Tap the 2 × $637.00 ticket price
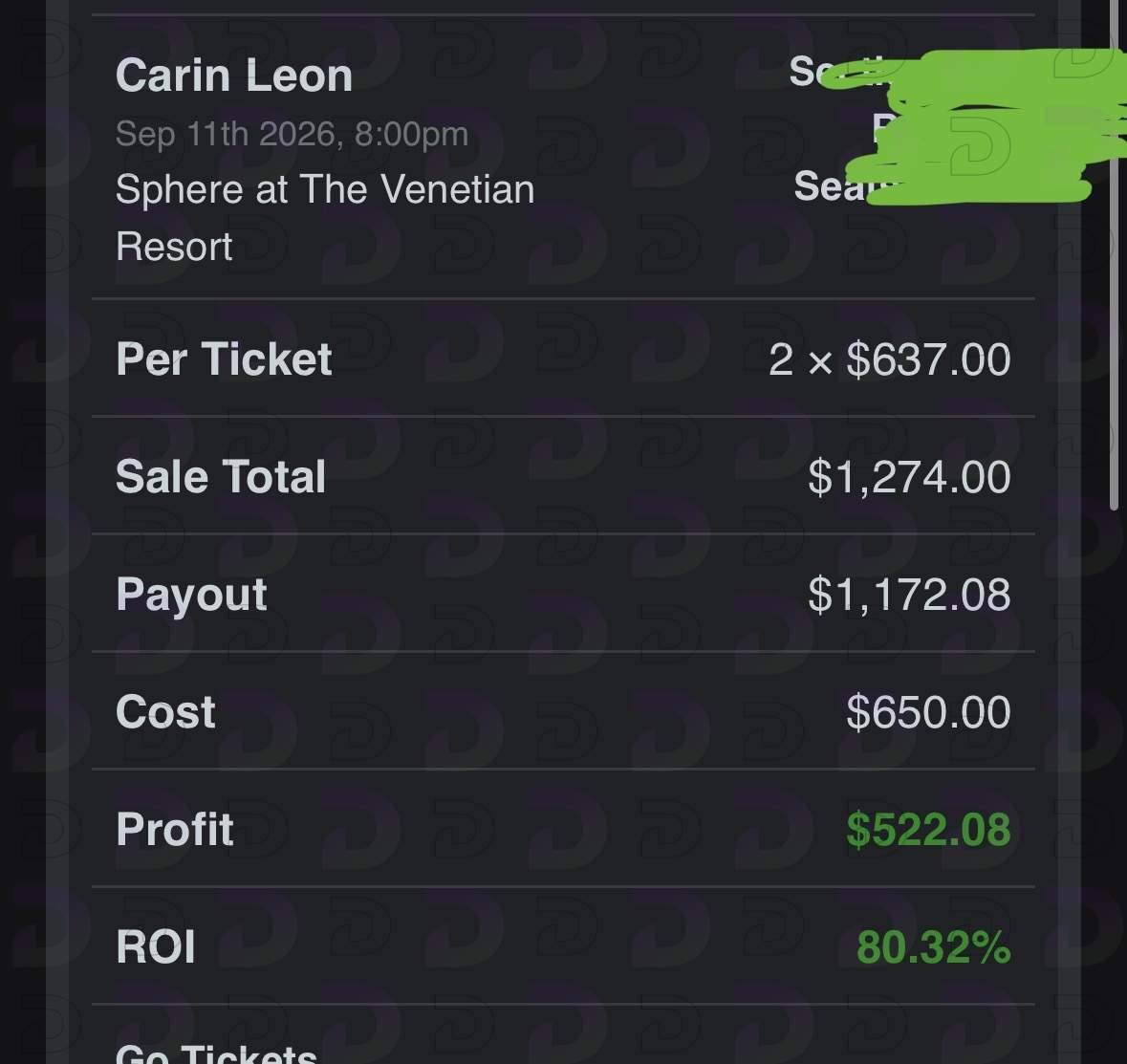Image resolution: width=1127 pixels, height=1064 pixels. [890, 359]
